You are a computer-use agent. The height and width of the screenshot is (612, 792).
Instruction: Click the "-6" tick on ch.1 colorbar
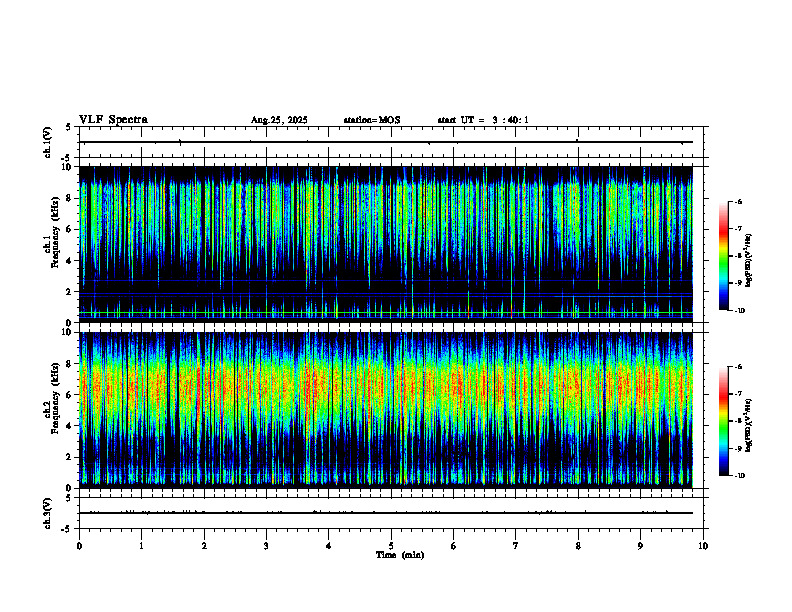click(x=739, y=201)
